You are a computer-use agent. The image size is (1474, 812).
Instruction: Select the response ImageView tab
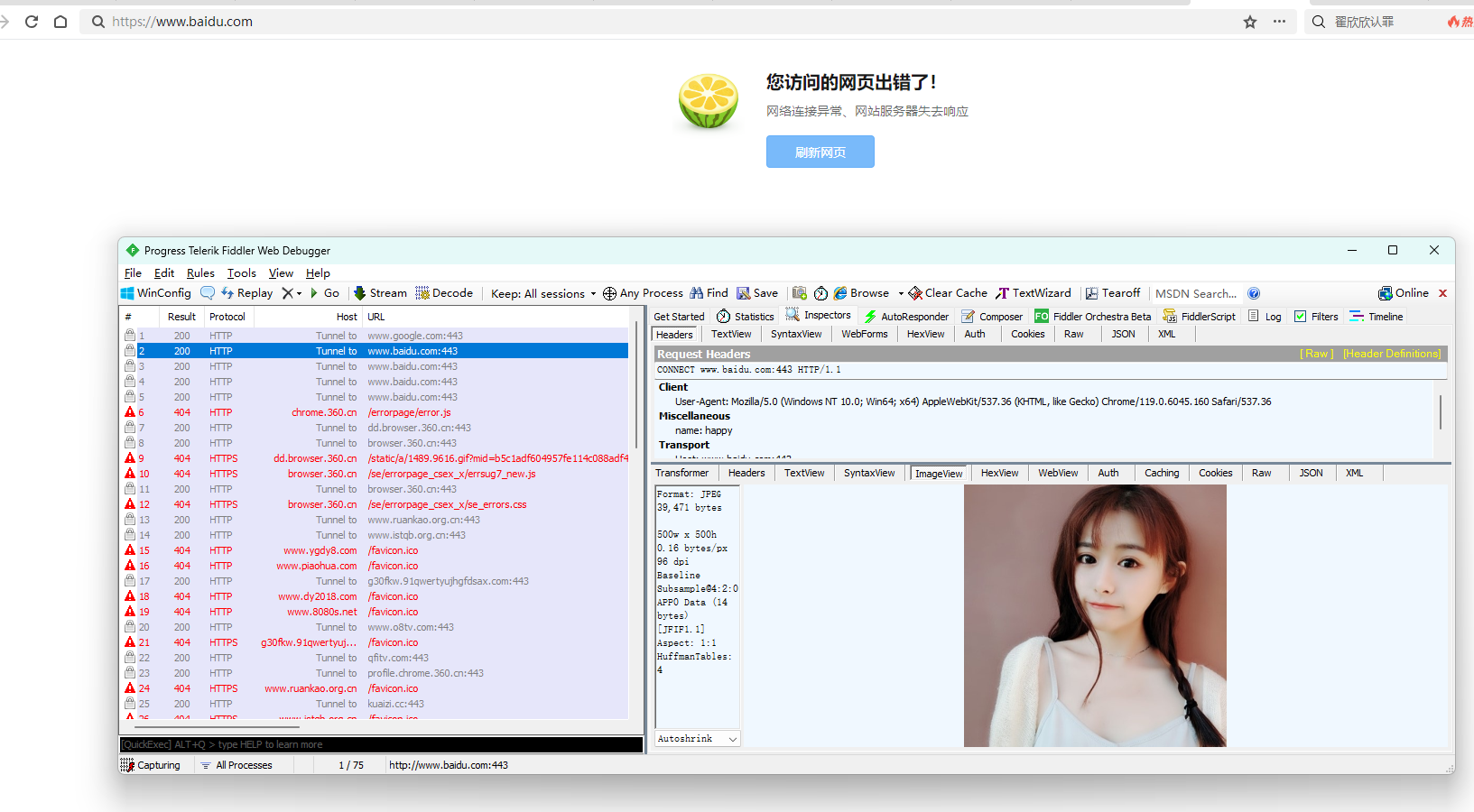point(939,474)
